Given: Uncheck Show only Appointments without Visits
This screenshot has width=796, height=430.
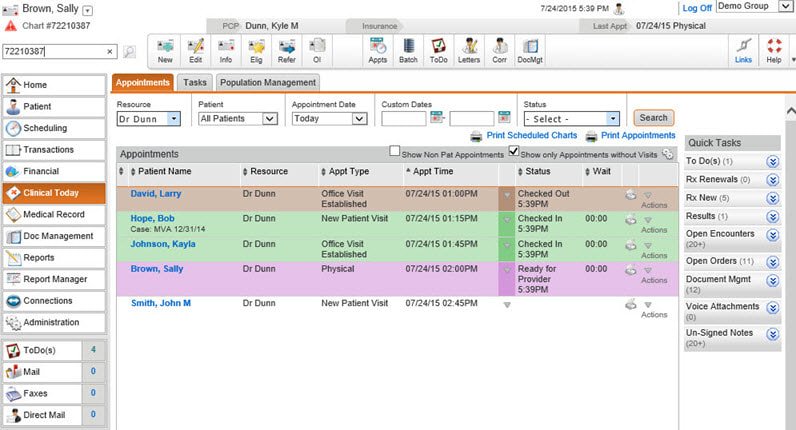Looking at the screenshot, I should [x=514, y=151].
